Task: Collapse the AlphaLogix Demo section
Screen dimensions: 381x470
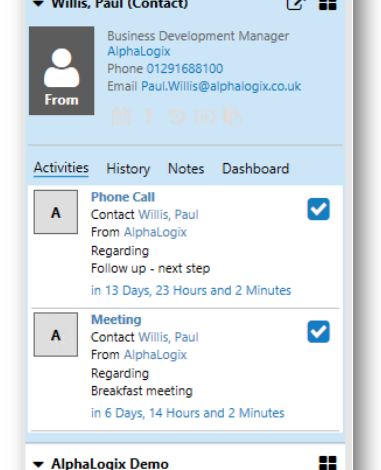Action: point(39,464)
